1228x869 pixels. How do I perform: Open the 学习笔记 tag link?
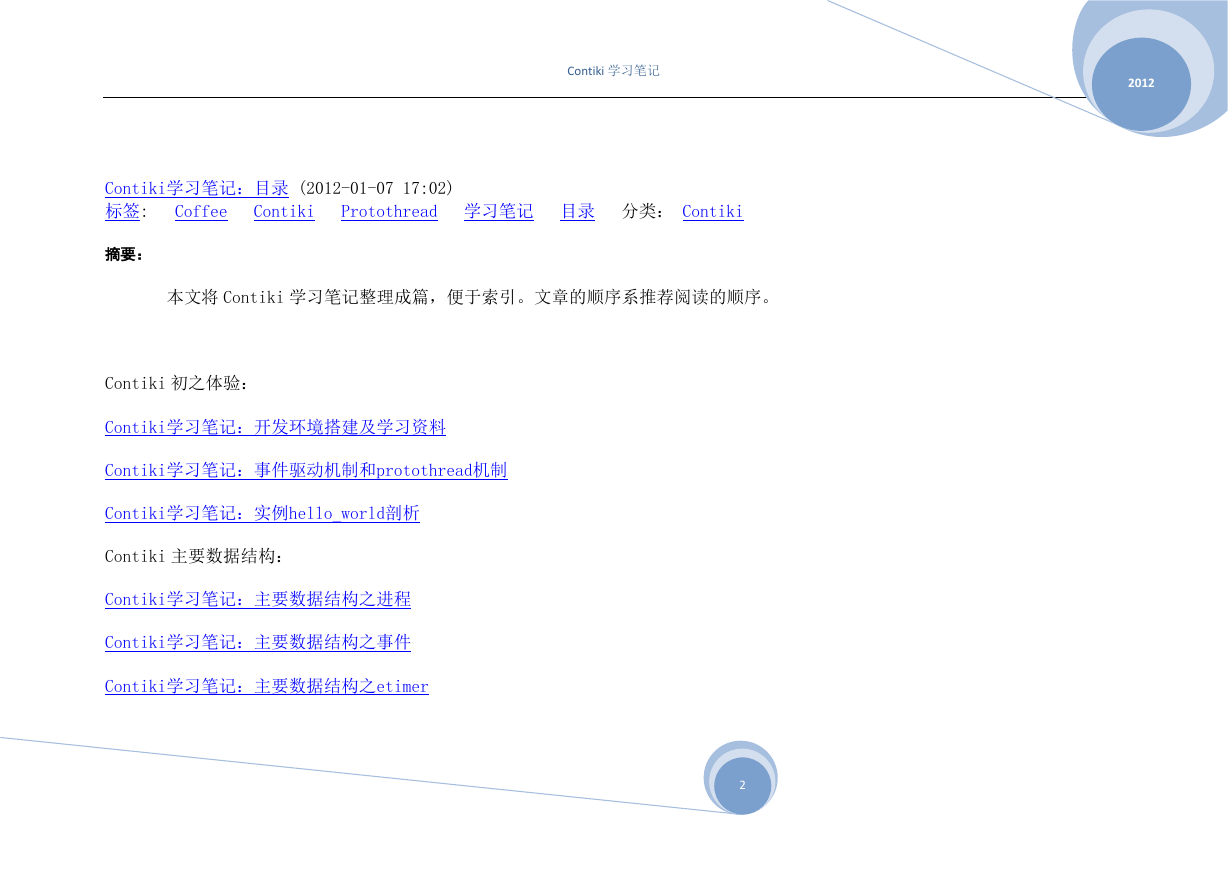(499, 211)
